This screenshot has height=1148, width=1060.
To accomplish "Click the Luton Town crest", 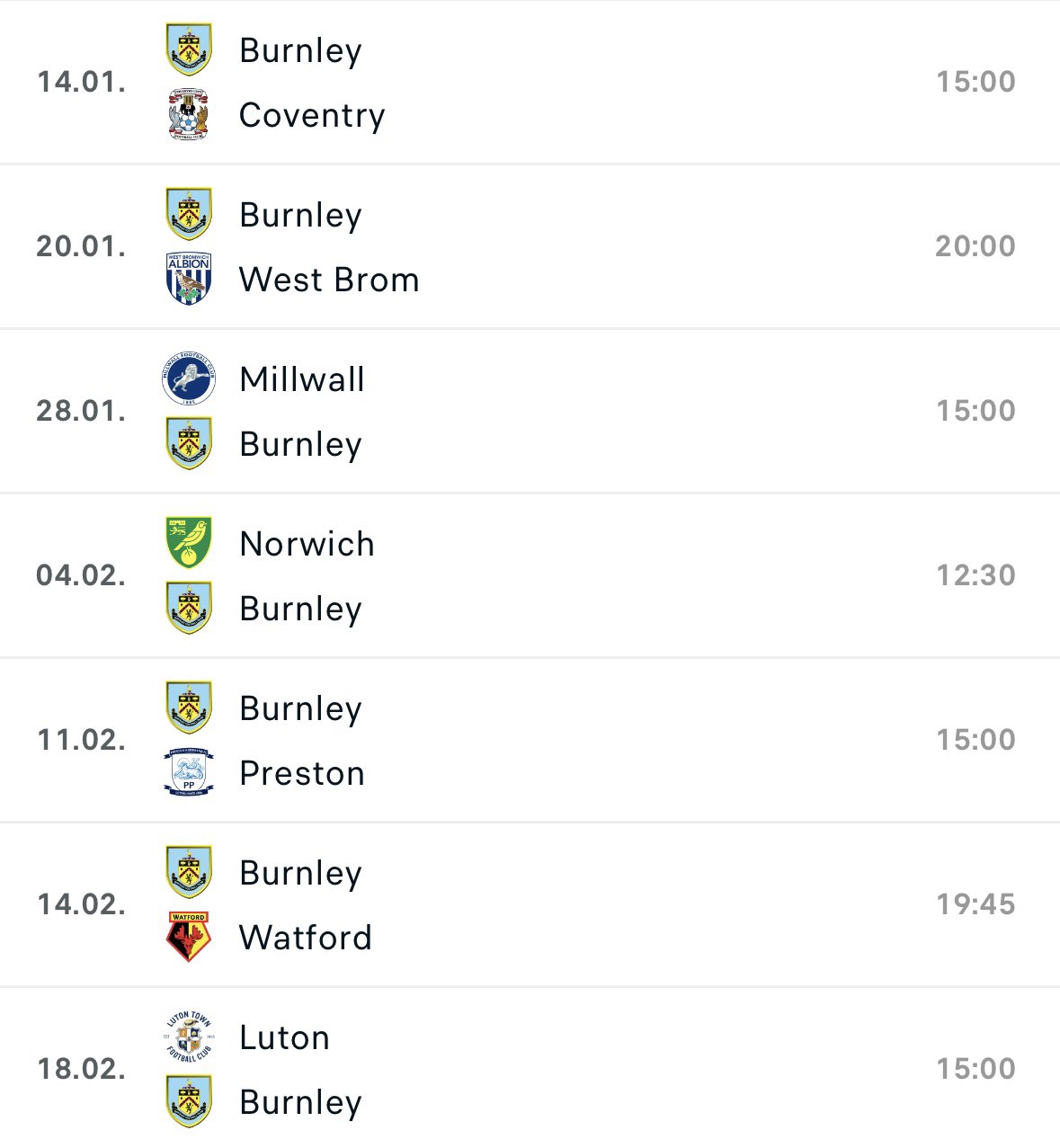I will coord(189,1037).
